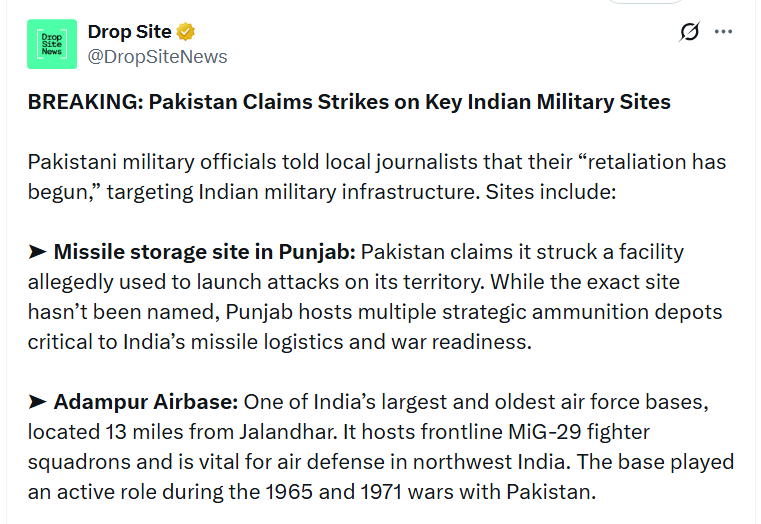
Task: Click the 'MiG-29' text in the post
Action: point(545,432)
